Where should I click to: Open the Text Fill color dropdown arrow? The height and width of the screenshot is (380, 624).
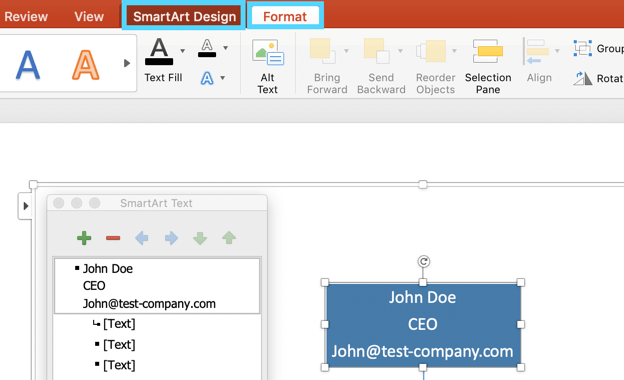[182, 51]
